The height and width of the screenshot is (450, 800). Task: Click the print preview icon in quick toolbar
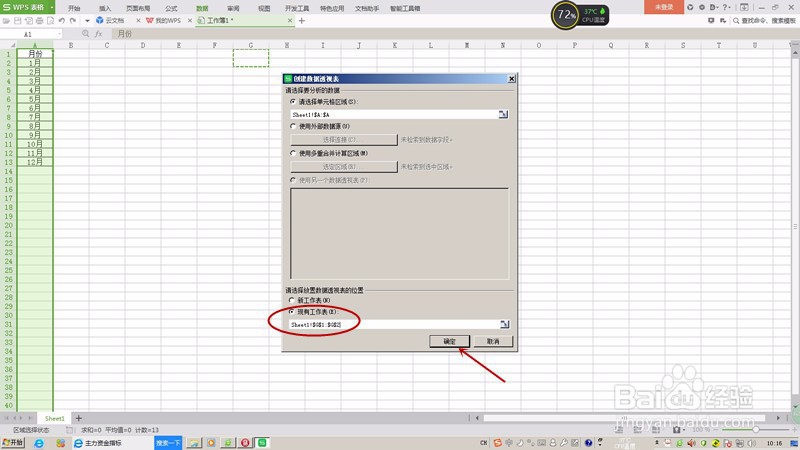50,21
